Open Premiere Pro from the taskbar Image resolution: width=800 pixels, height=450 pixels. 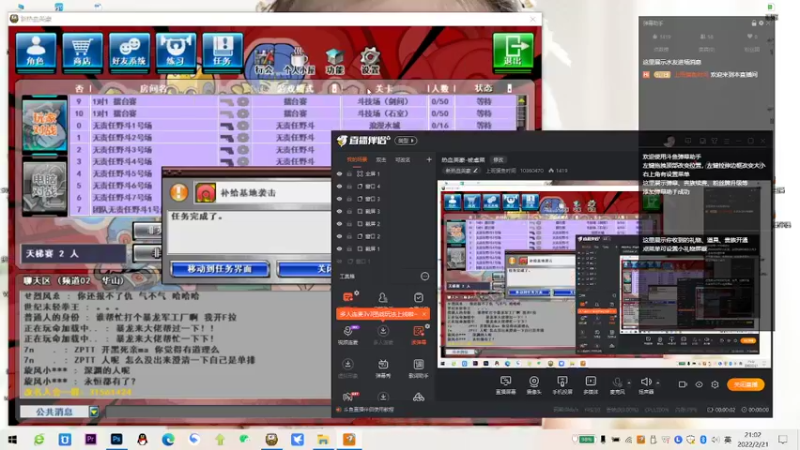tap(90, 439)
